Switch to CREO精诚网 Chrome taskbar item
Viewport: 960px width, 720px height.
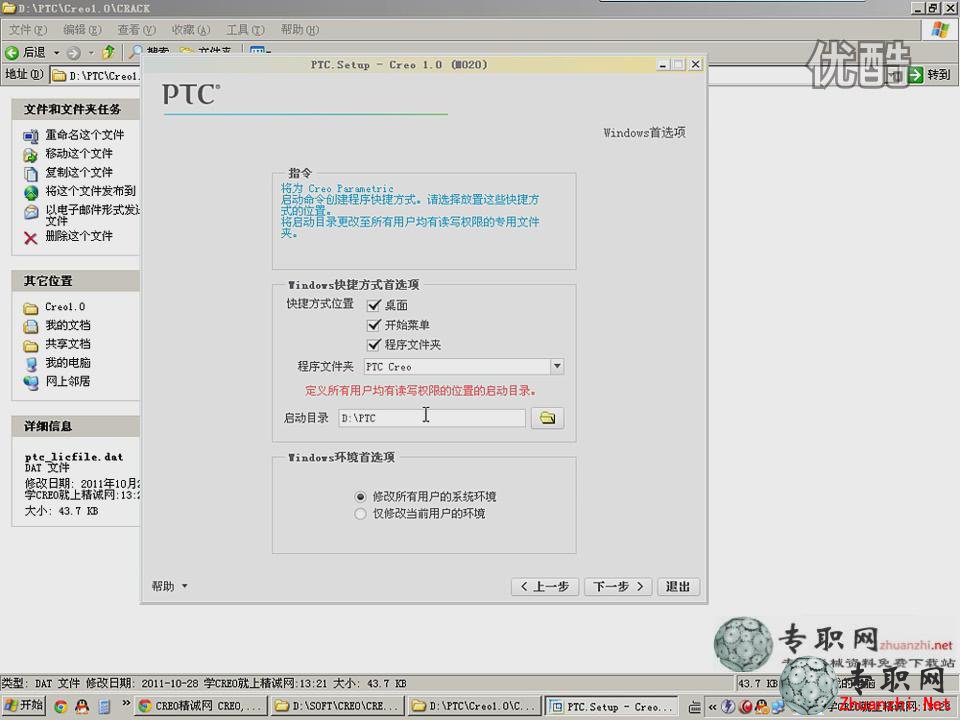pyautogui.click(x=202, y=707)
